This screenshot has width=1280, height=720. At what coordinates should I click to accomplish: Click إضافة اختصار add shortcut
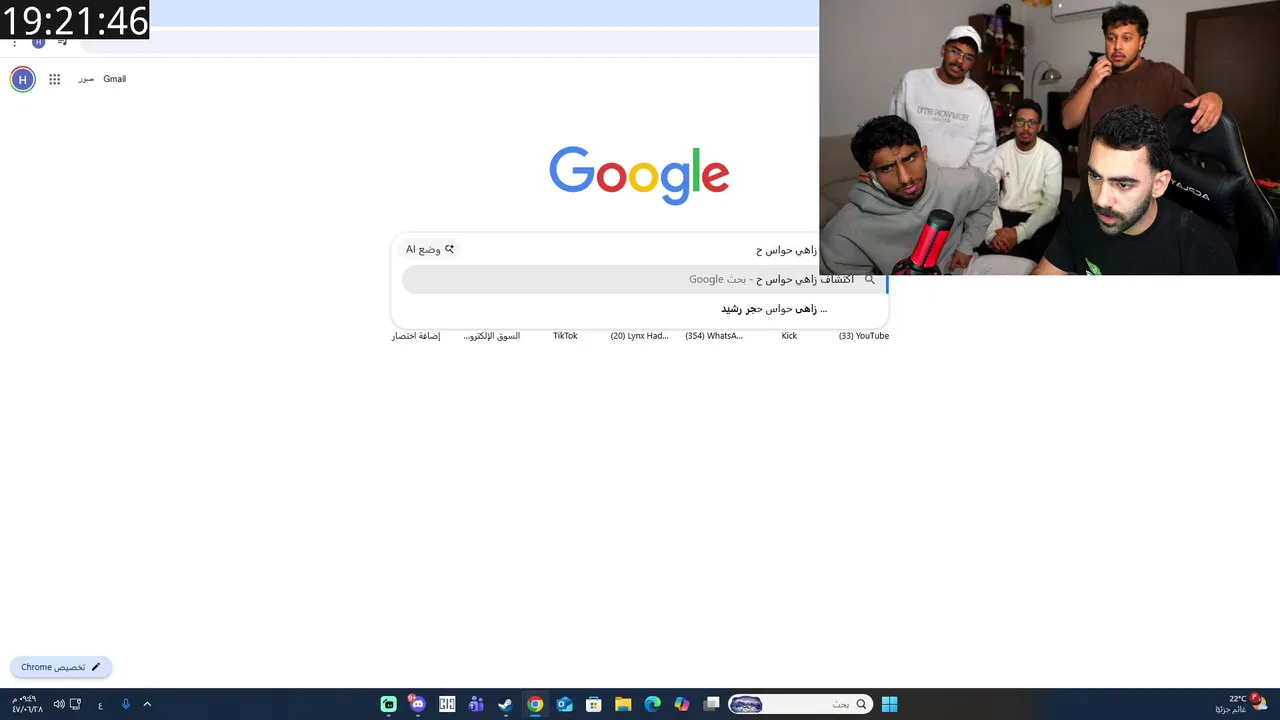(x=416, y=336)
